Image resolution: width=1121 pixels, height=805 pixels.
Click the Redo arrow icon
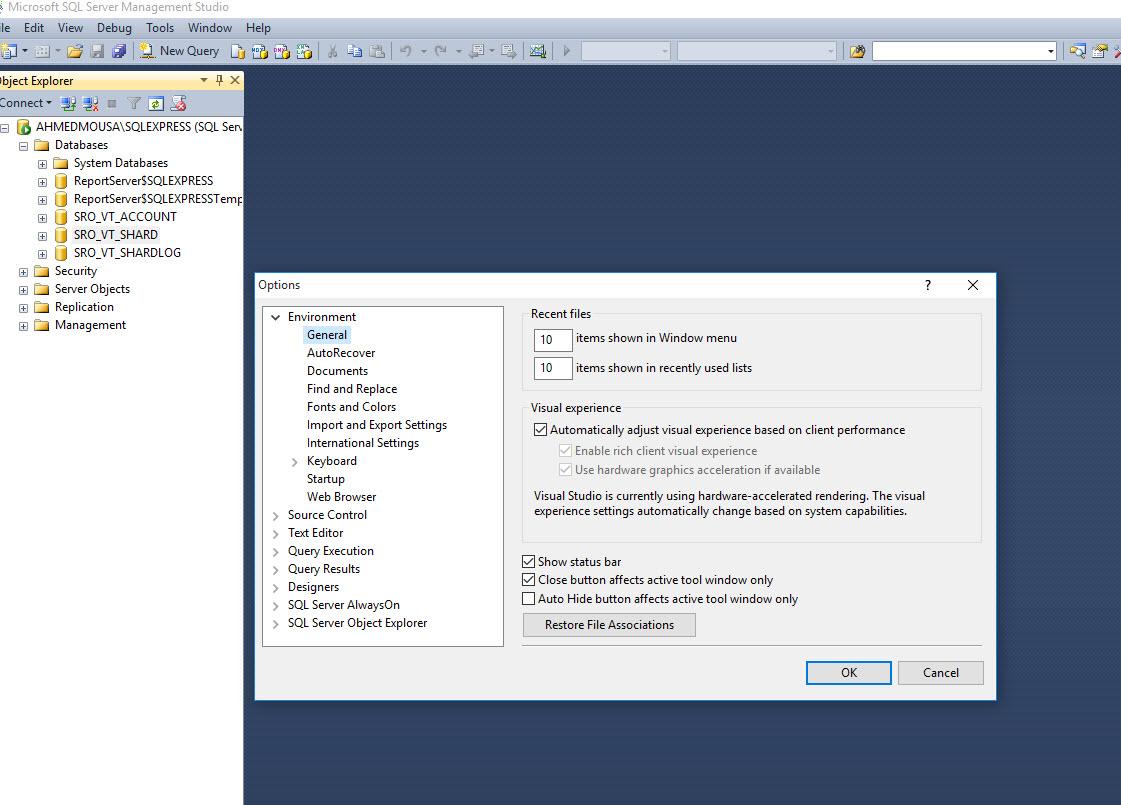(440, 51)
